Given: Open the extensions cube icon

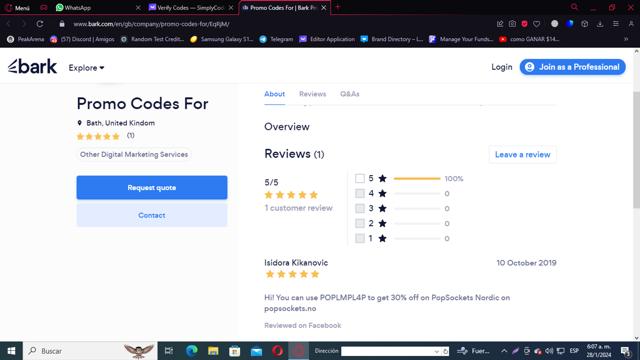Looking at the screenshot, I should (584, 24).
